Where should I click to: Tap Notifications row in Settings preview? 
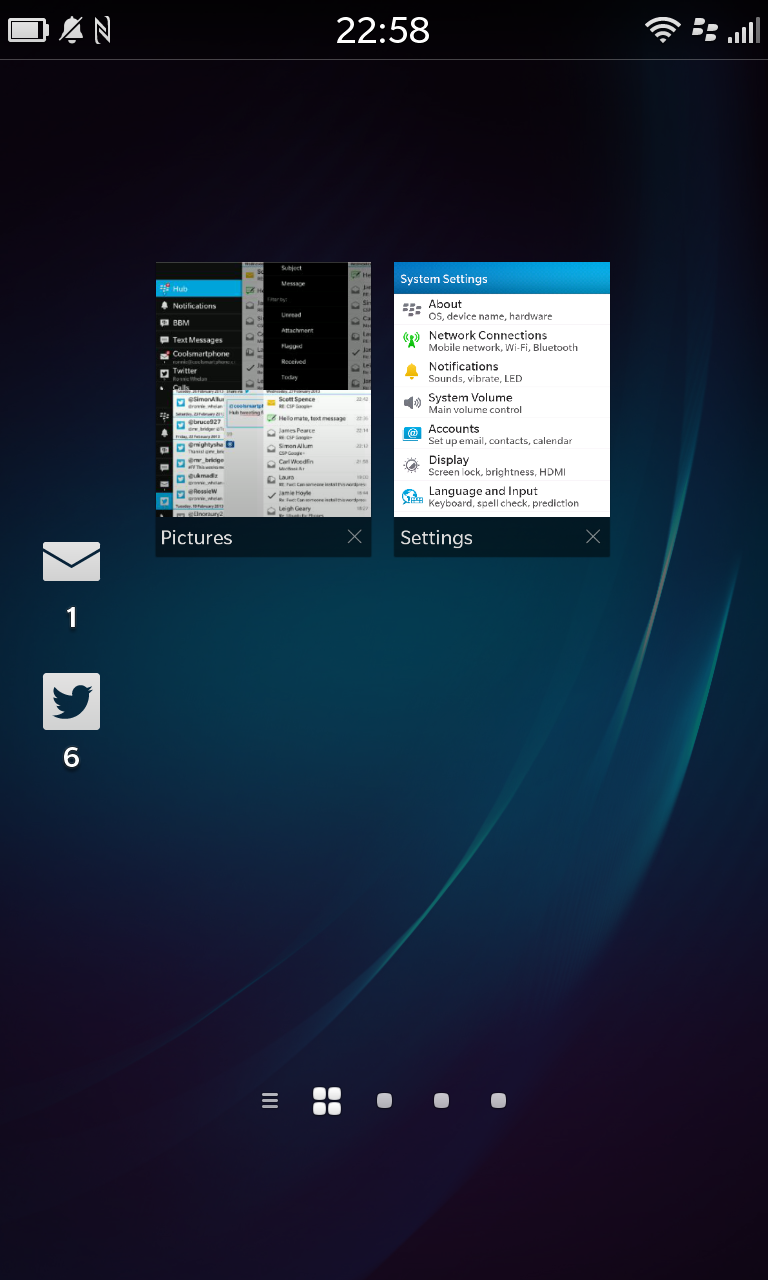(501, 372)
